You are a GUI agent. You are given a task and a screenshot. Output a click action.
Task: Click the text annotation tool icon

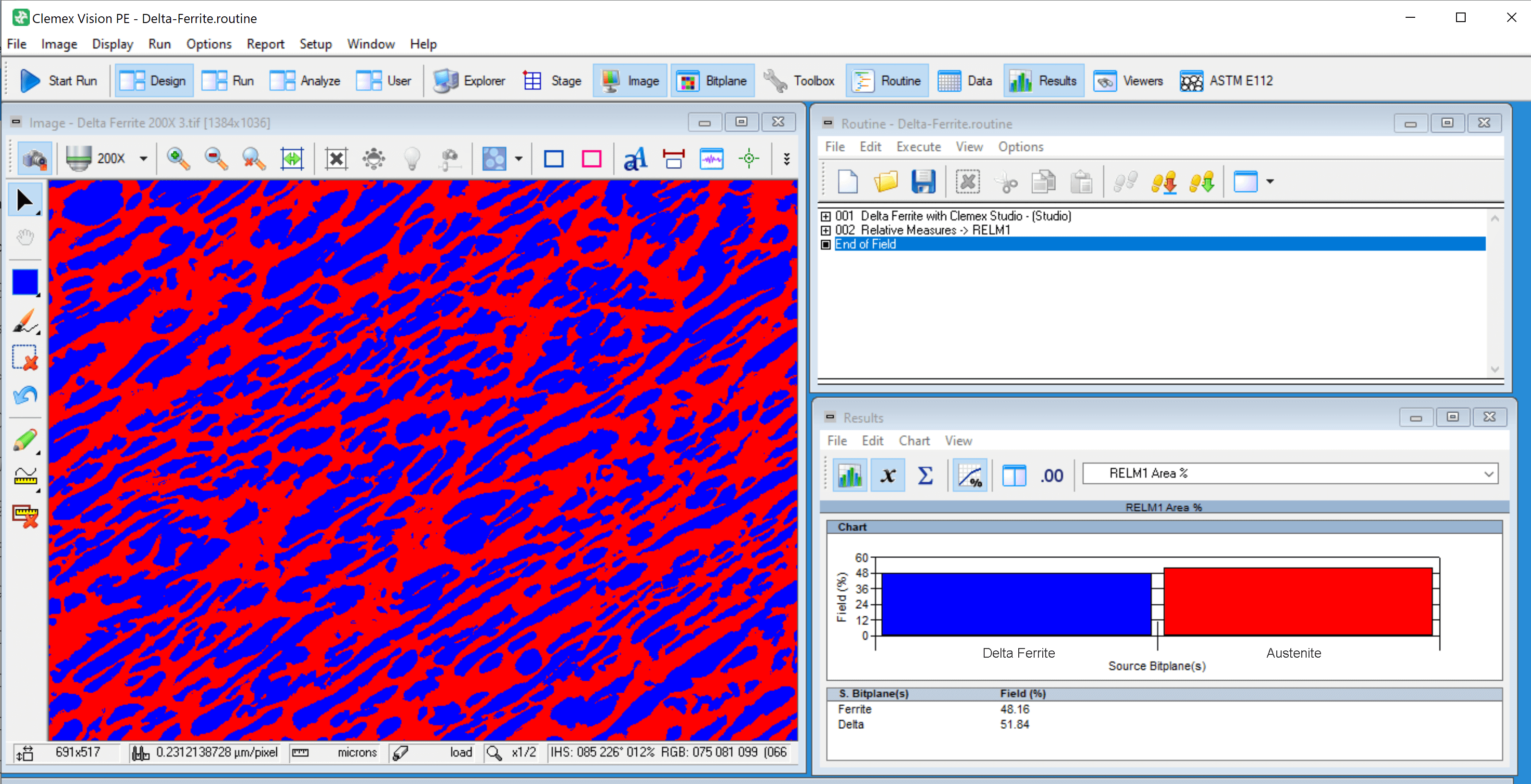[x=635, y=159]
